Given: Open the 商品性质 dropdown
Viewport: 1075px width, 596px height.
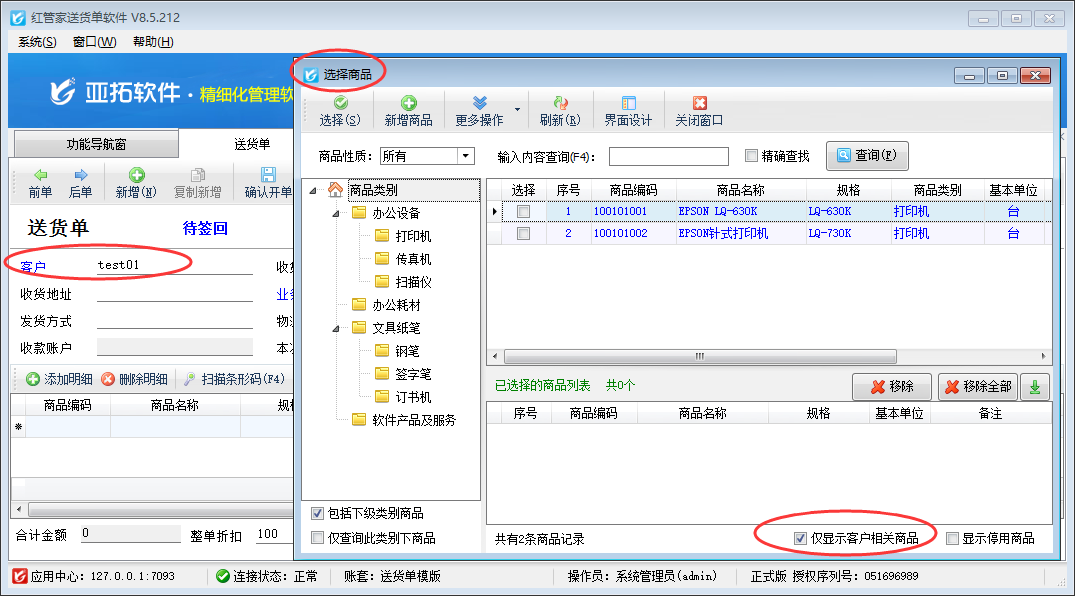Looking at the screenshot, I should tap(465, 156).
